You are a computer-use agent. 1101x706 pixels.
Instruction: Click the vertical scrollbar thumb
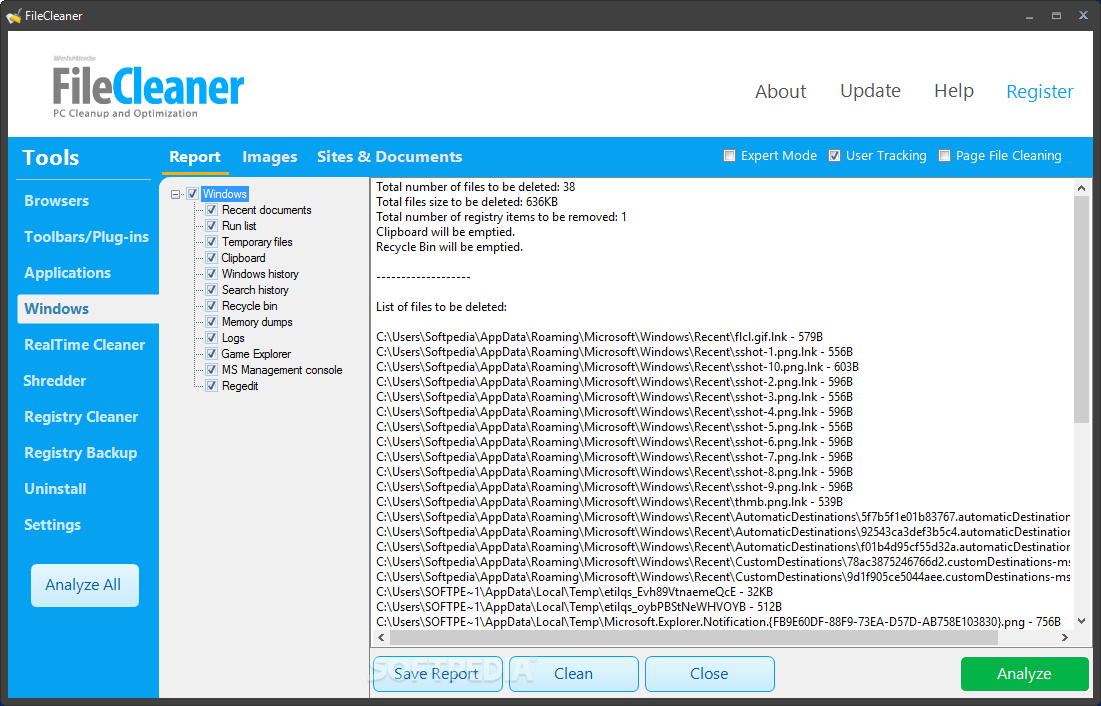click(x=1081, y=309)
